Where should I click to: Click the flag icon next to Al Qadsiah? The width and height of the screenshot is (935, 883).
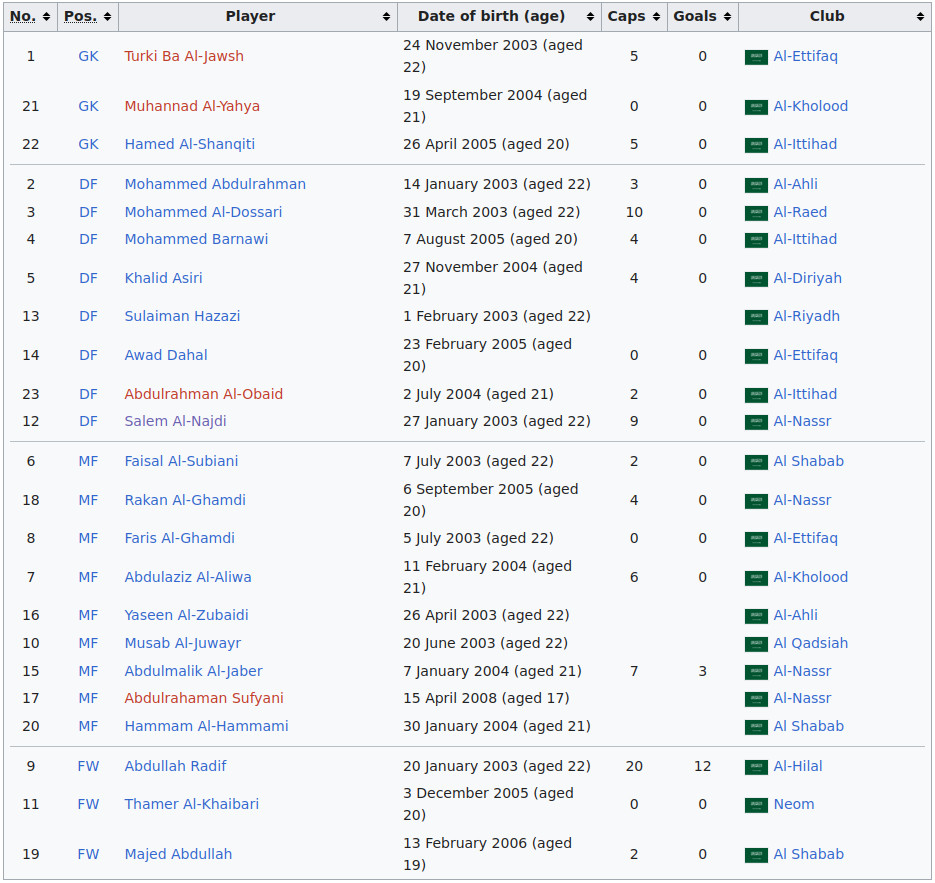click(756, 644)
